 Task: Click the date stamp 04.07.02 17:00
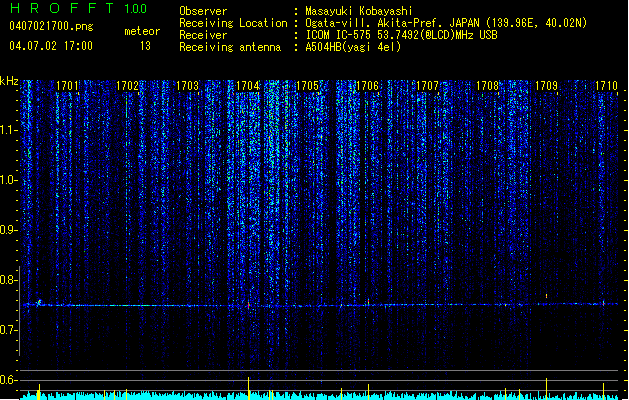pyautogui.click(x=51, y=46)
